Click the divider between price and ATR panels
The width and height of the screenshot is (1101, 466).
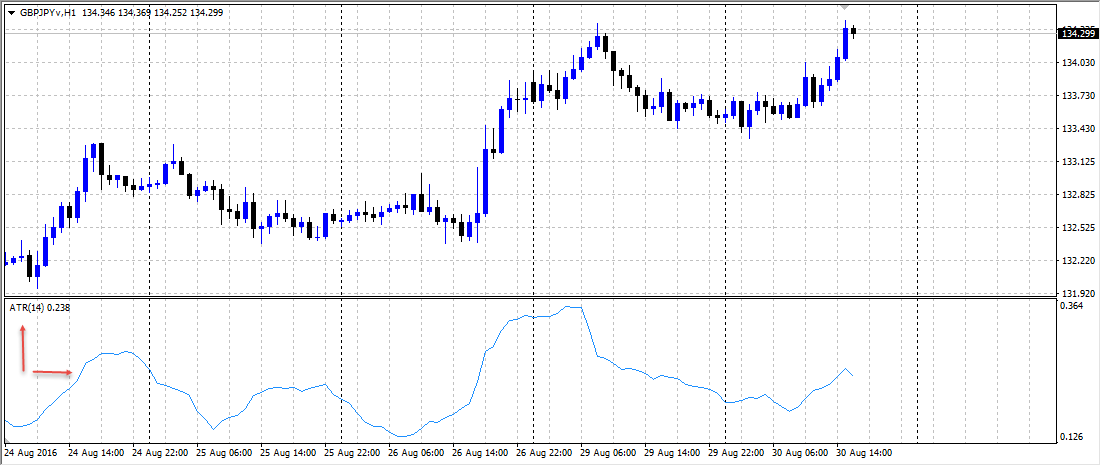pyautogui.click(x=528, y=297)
